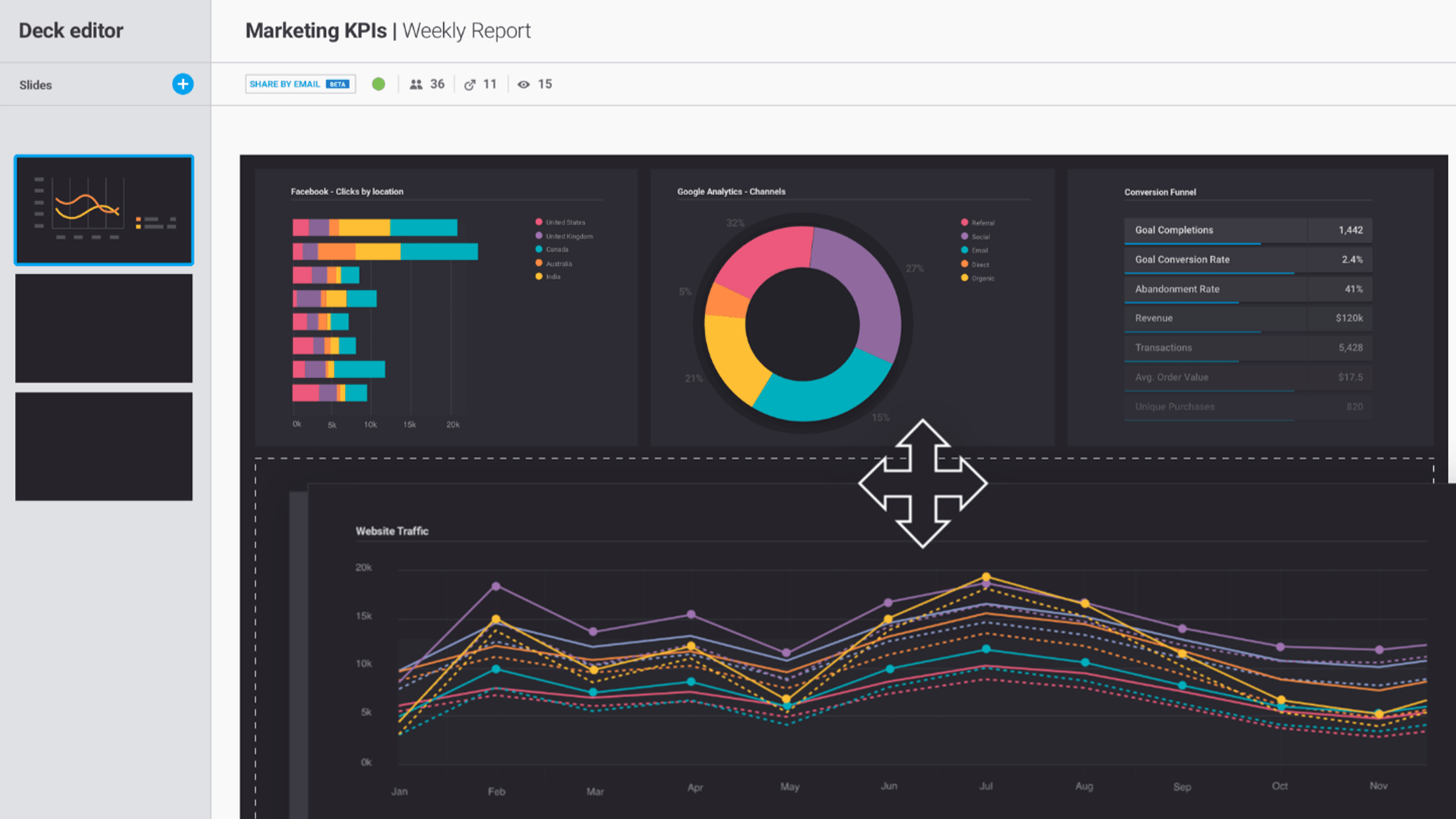The height and width of the screenshot is (819, 1456).
Task: Select the Deck editor heading
Action: tap(70, 30)
